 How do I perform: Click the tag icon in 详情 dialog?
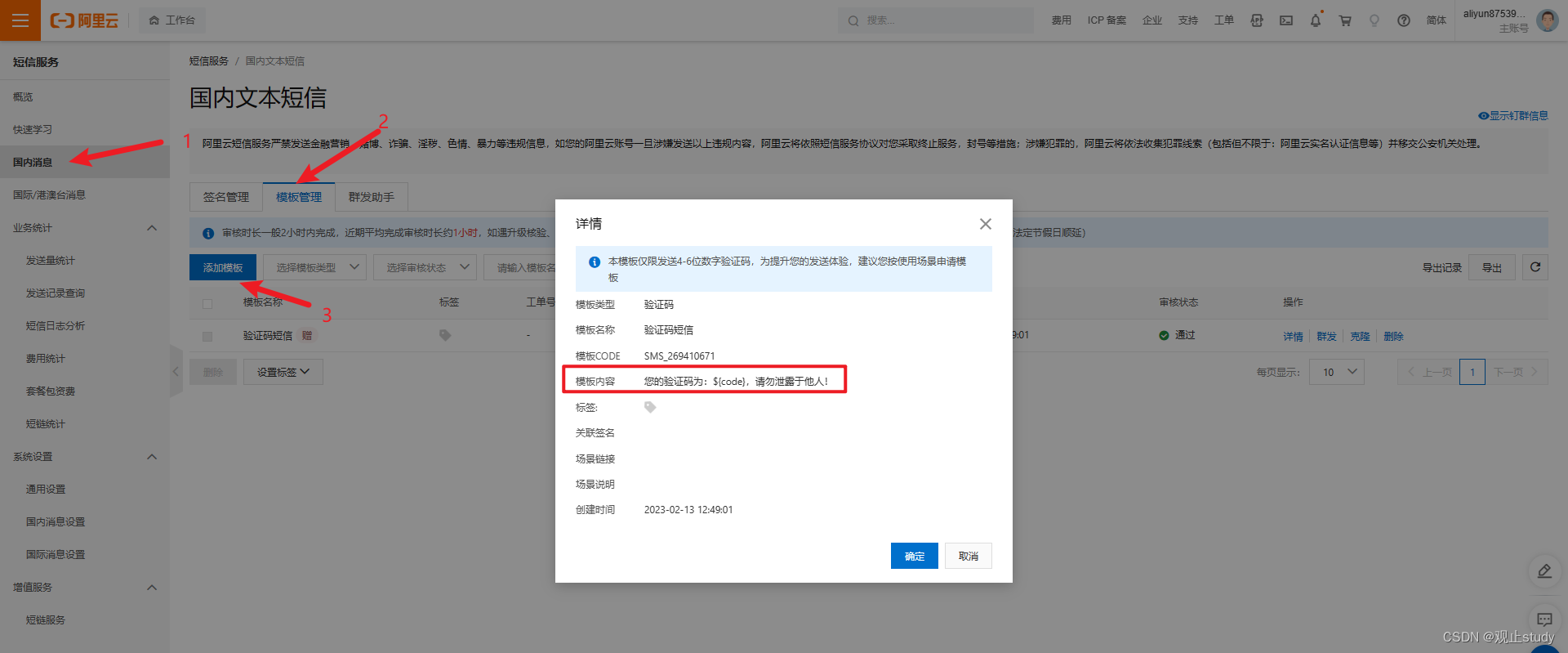pyautogui.click(x=650, y=407)
